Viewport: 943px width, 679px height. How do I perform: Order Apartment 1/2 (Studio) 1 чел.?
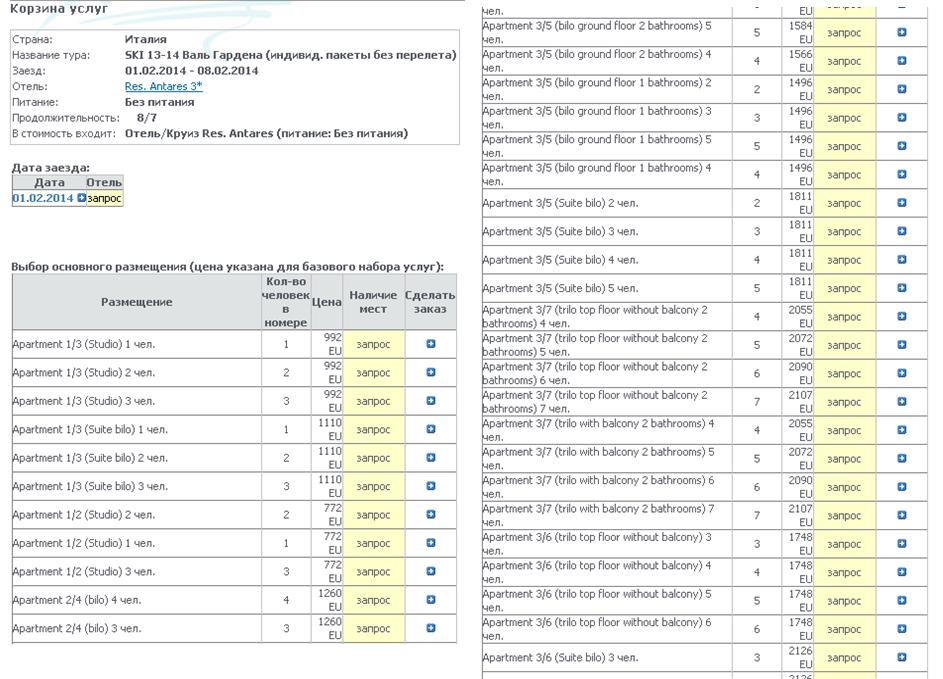coord(431,542)
